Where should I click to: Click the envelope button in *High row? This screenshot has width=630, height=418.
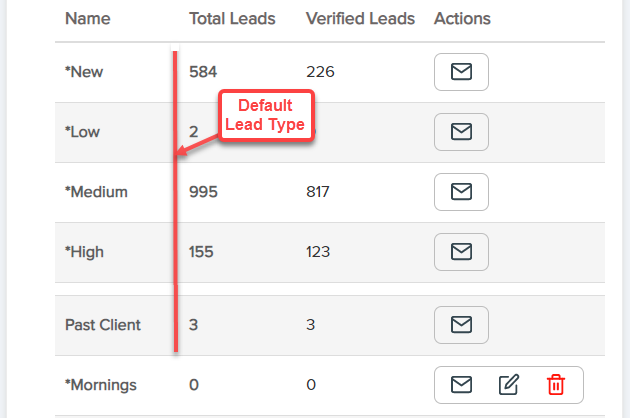click(x=461, y=252)
